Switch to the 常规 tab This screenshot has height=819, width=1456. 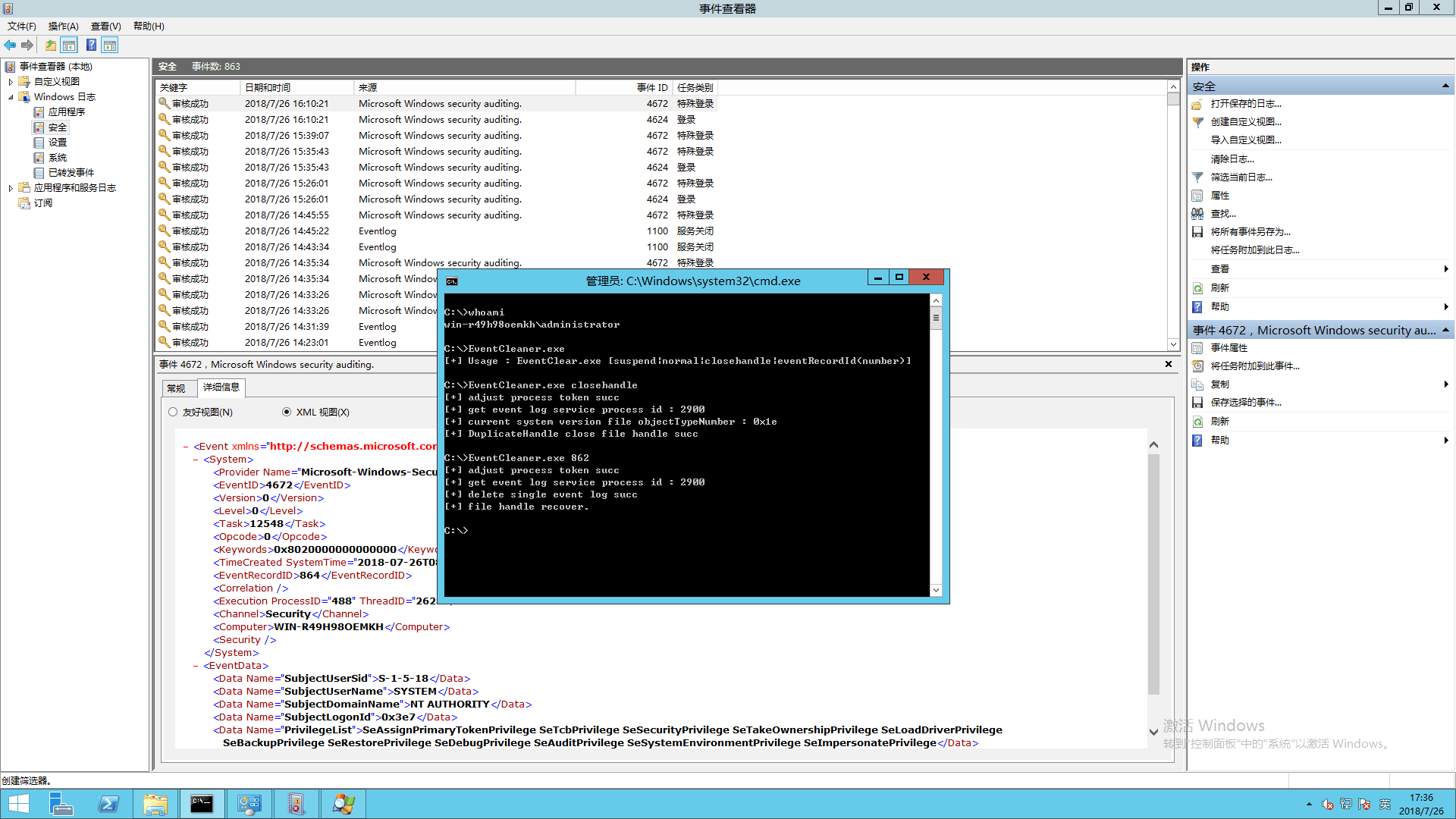point(176,388)
